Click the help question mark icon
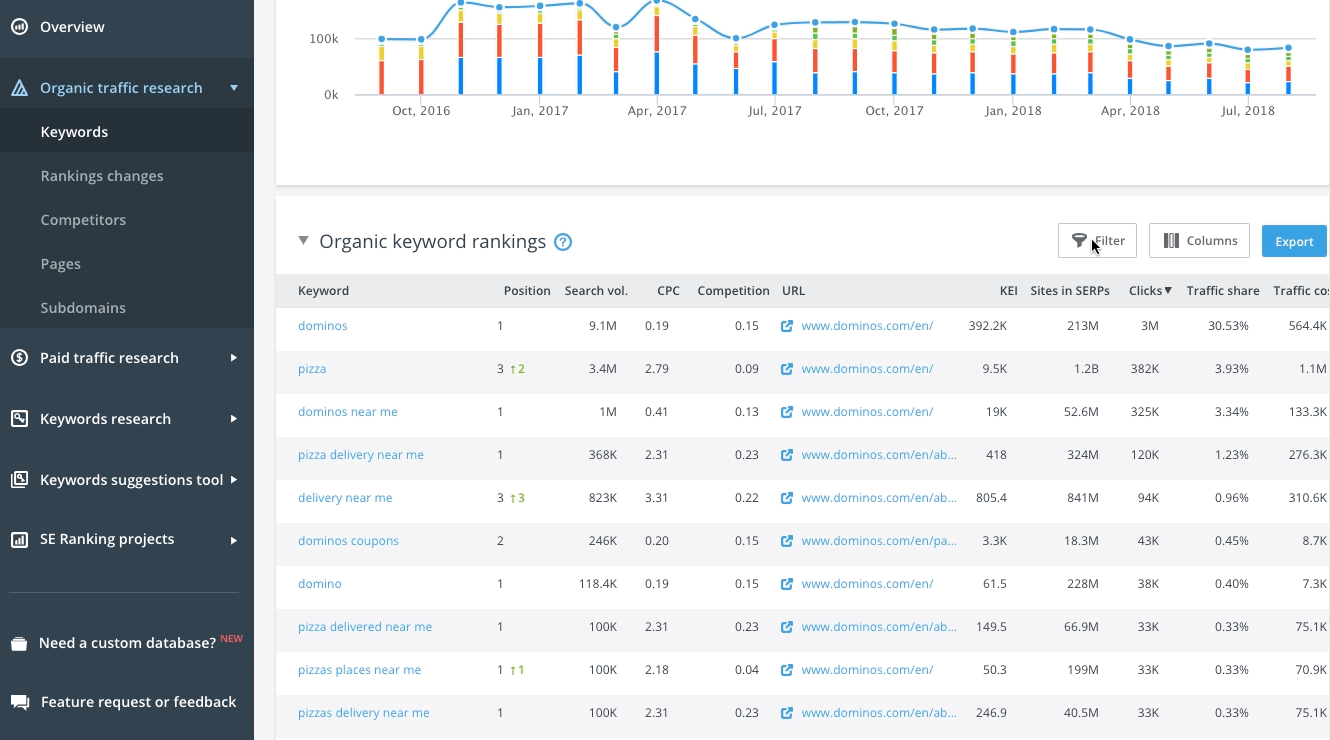This screenshot has height=740, width=1330. [563, 242]
